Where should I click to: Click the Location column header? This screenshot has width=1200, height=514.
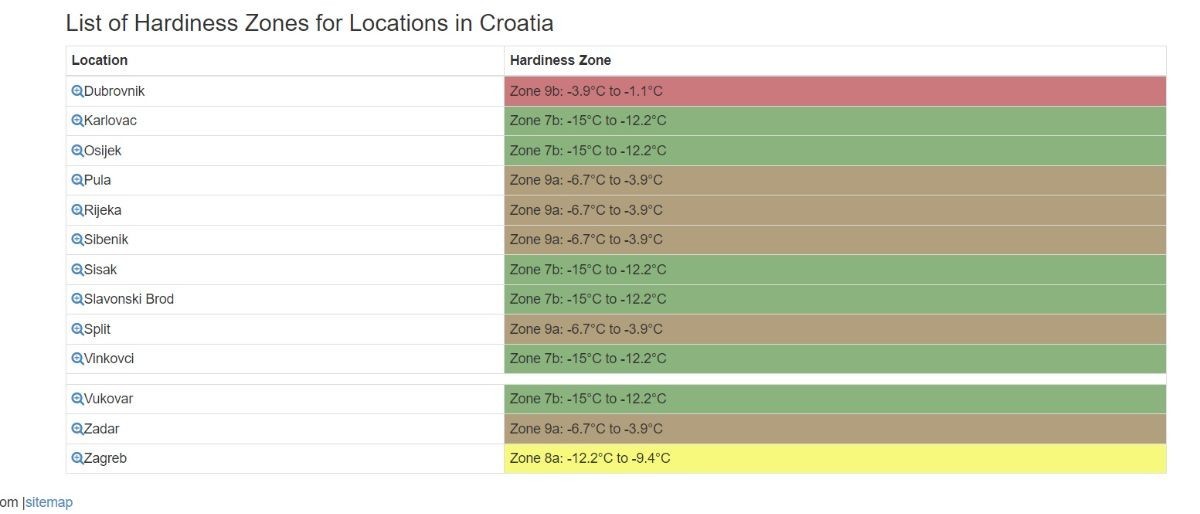[100, 60]
